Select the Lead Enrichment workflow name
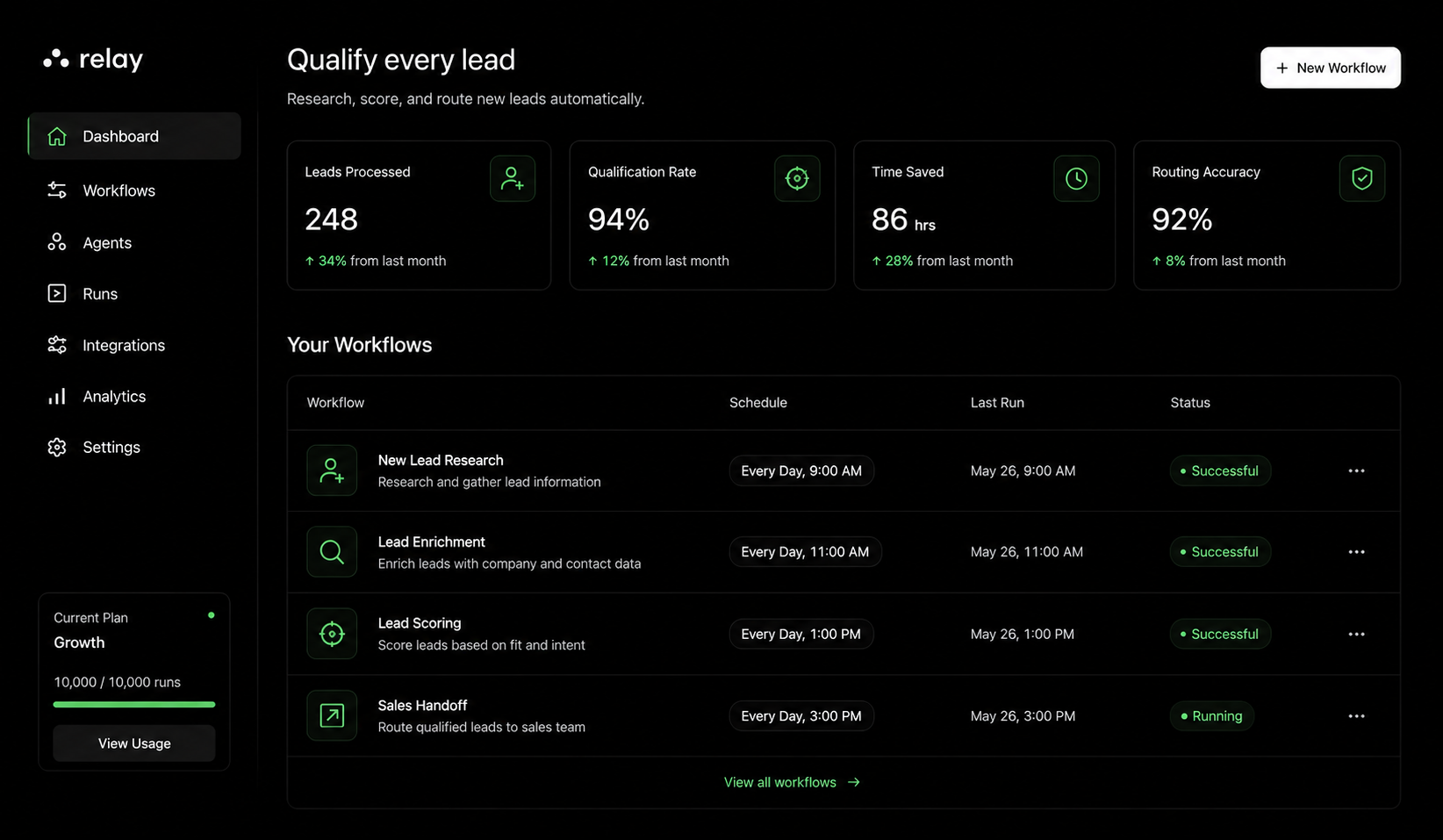The height and width of the screenshot is (840, 1443). coord(431,542)
